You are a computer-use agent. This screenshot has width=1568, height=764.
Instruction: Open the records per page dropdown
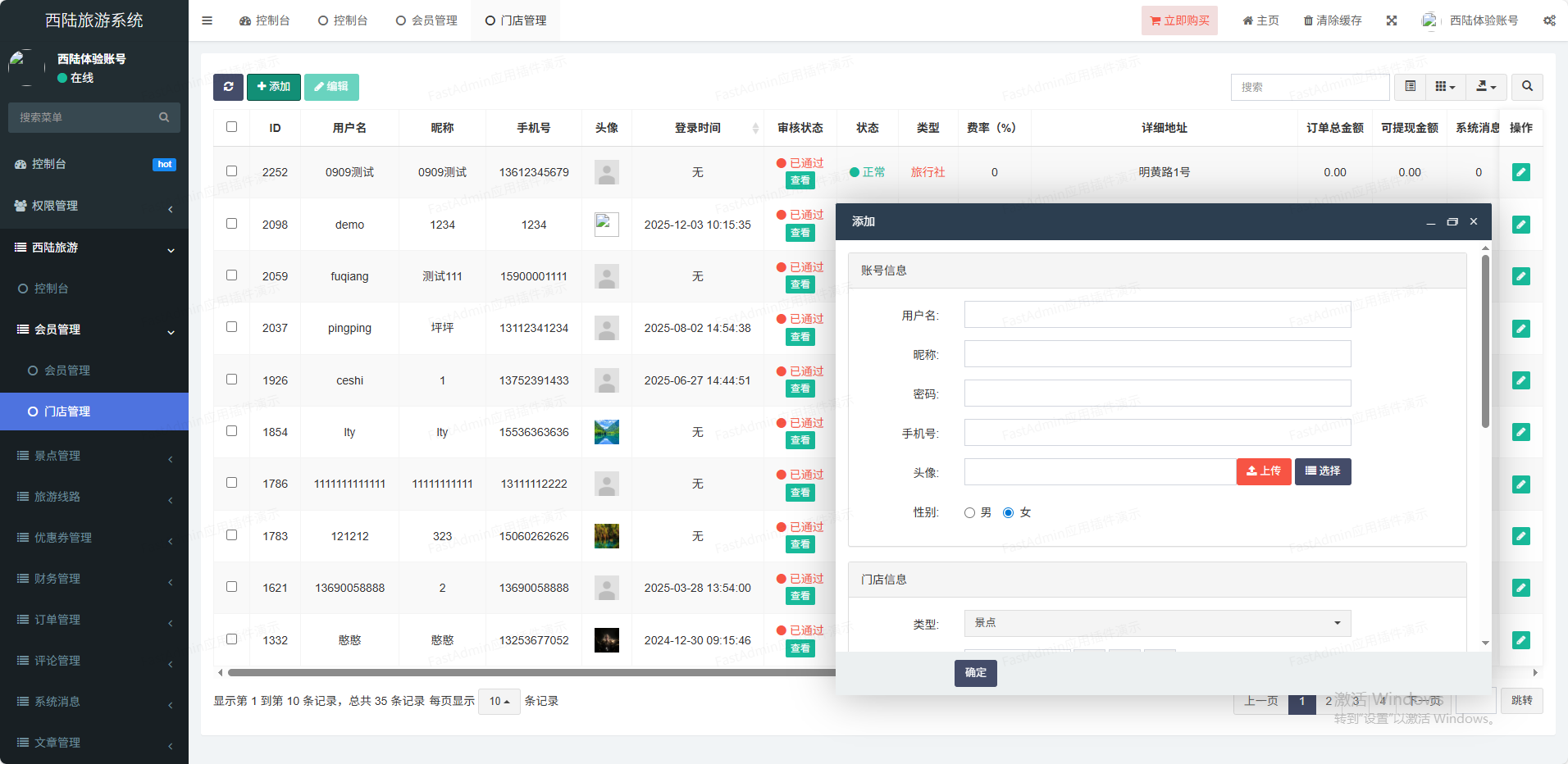499,702
